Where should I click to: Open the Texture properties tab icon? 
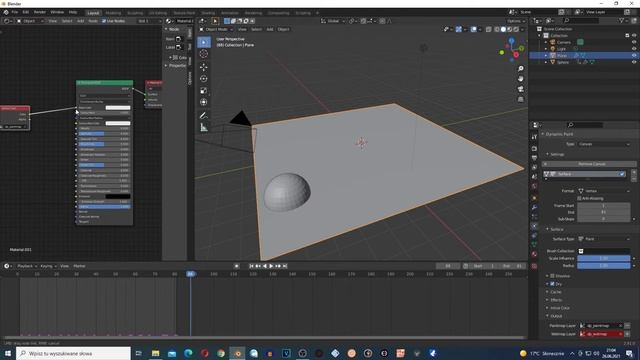534,266
